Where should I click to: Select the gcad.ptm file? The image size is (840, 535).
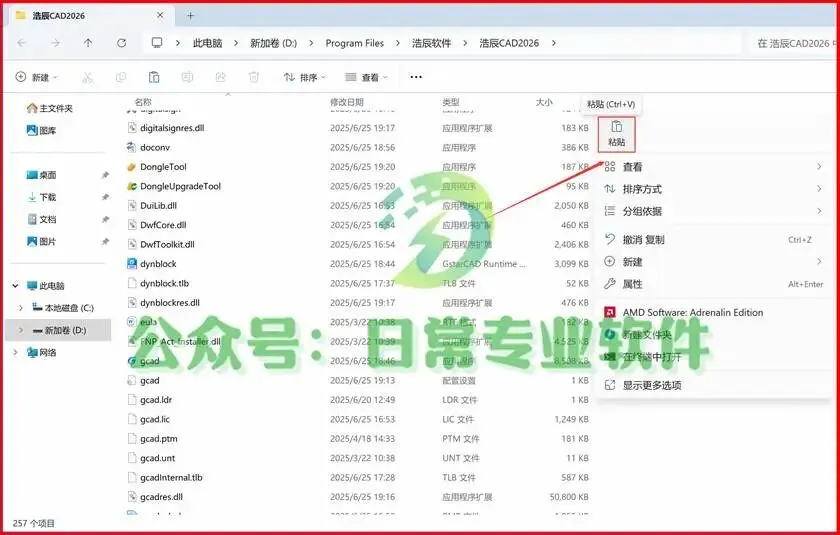159,439
